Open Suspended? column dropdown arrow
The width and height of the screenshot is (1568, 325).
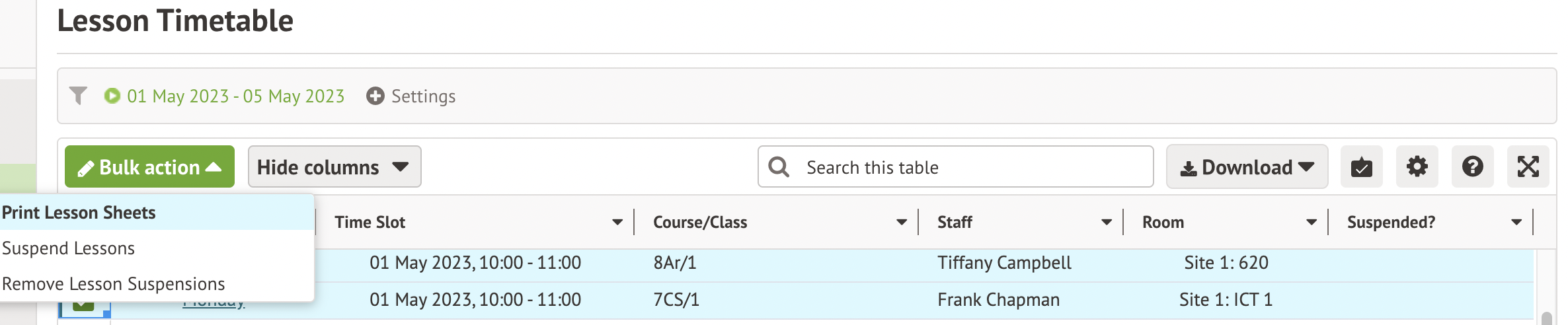click(x=1516, y=223)
